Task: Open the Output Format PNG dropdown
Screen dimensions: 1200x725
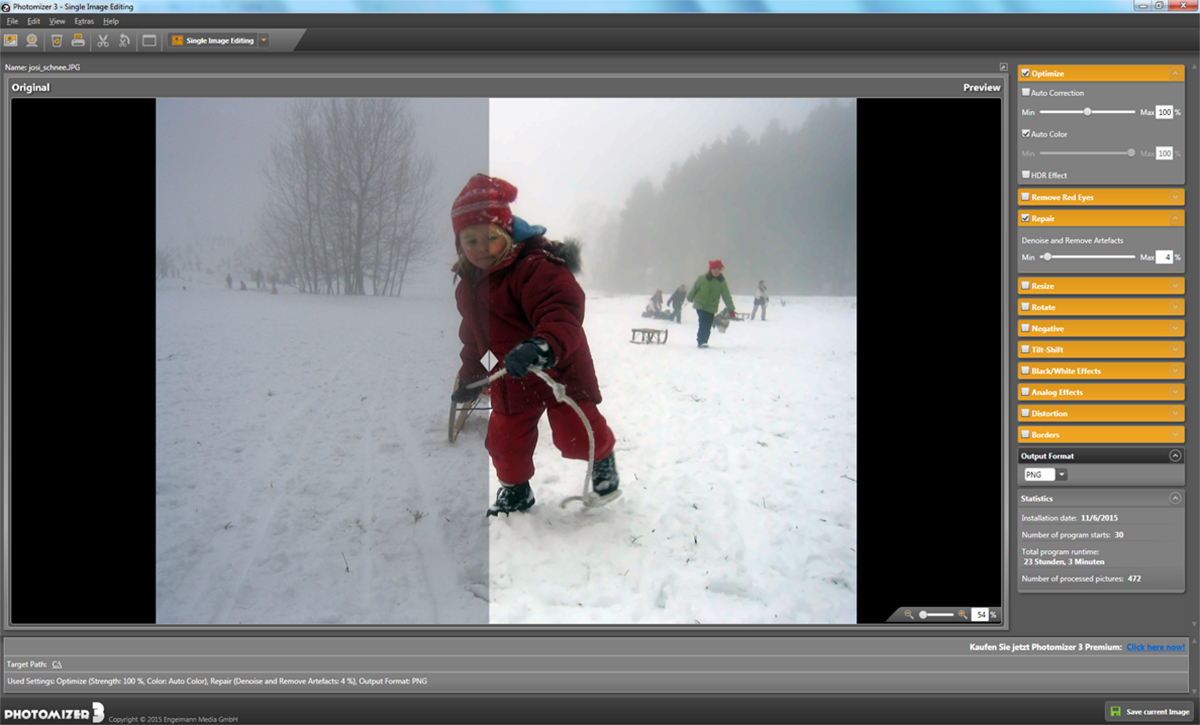Action: pos(1062,475)
